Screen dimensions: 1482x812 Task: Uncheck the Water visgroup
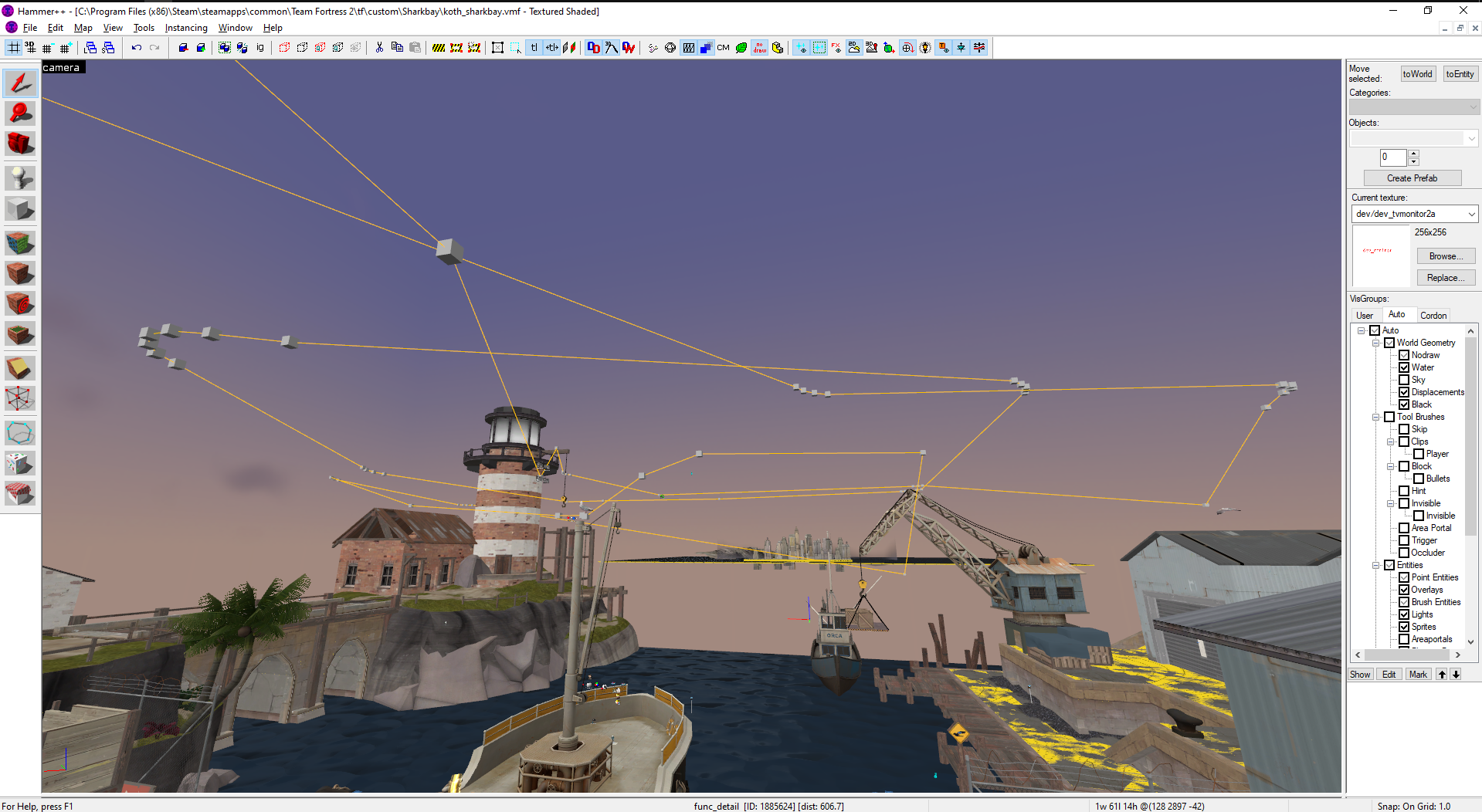1404,367
